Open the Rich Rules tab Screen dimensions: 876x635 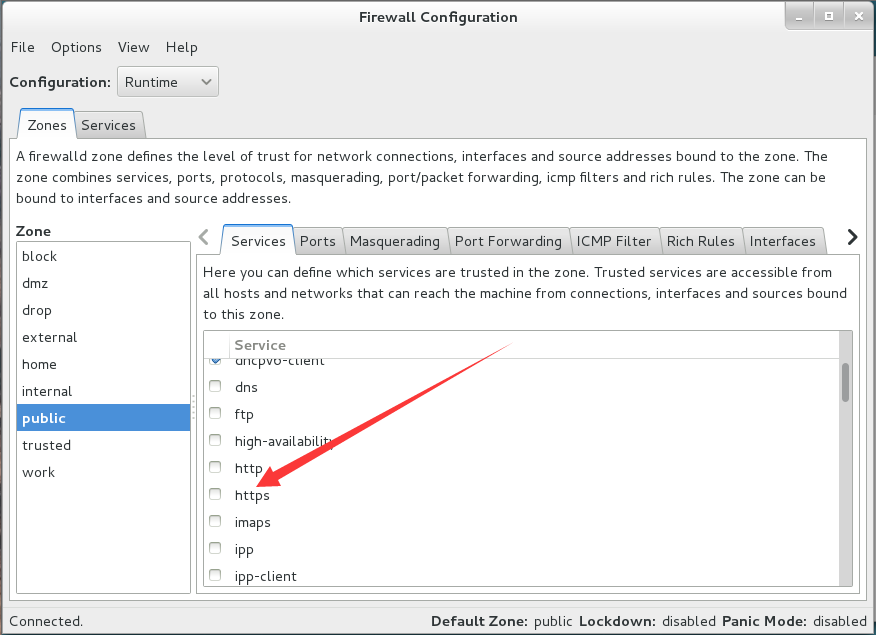coord(701,241)
